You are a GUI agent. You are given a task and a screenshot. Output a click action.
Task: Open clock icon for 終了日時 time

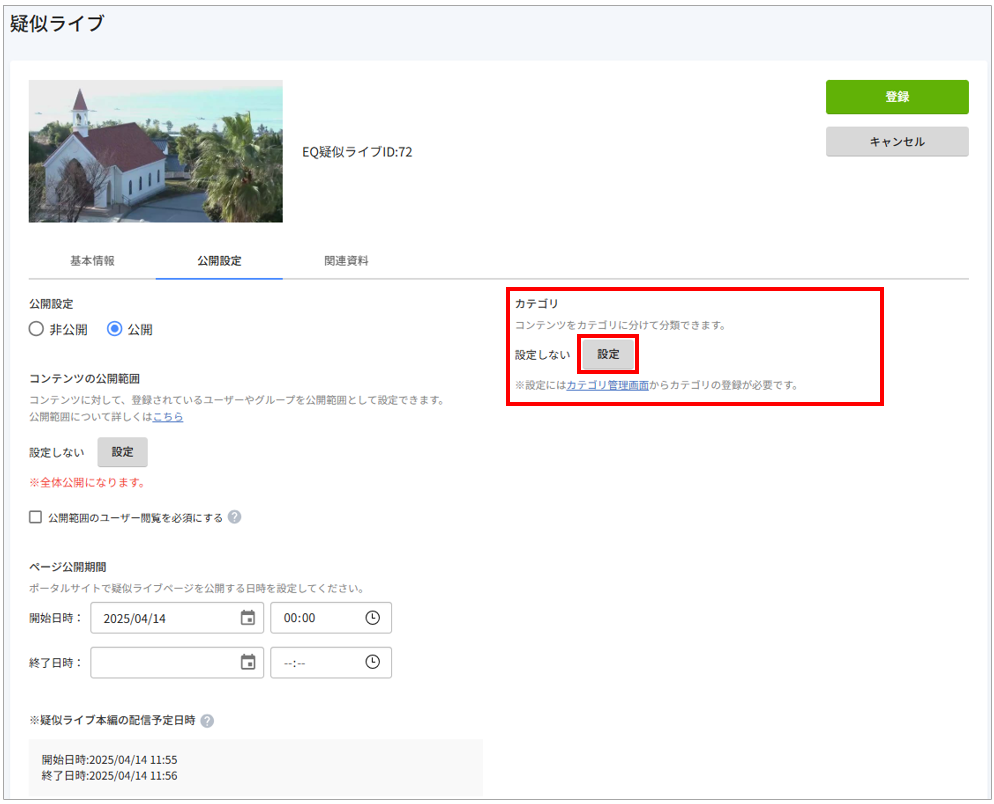click(x=373, y=662)
